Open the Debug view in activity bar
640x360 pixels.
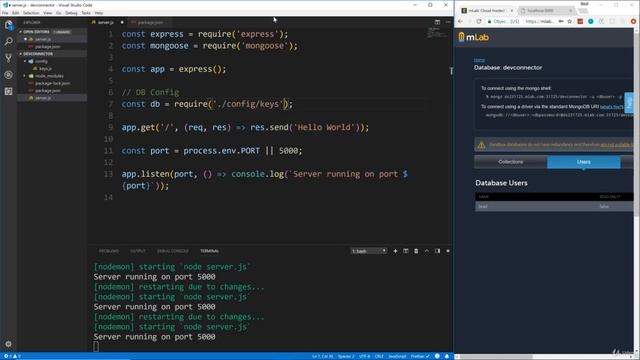pos(8,75)
